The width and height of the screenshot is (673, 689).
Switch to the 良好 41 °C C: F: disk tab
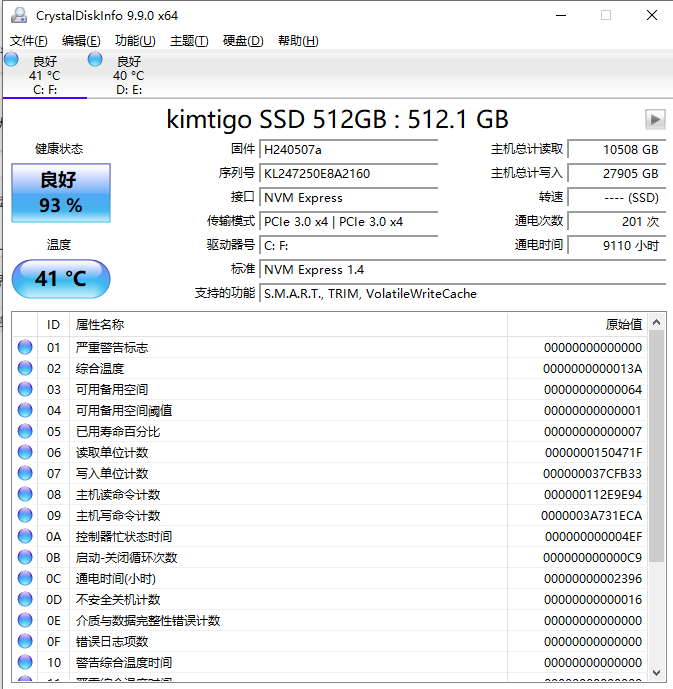[x=45, y=75]
